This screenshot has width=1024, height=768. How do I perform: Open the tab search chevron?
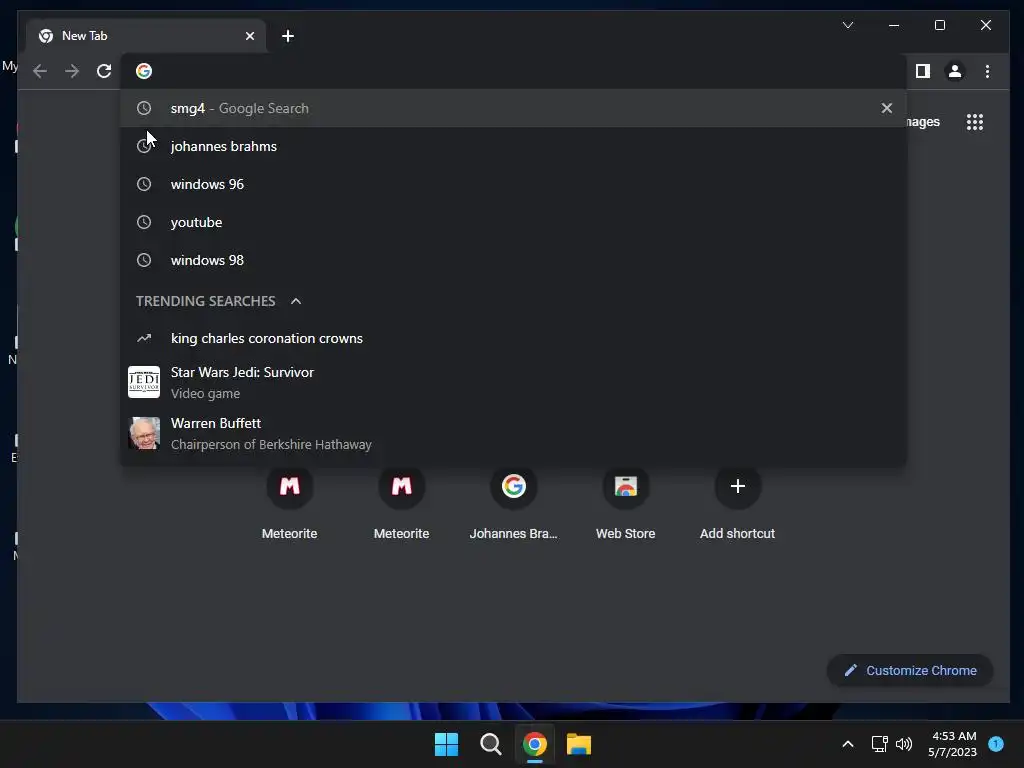click(848, 25)
